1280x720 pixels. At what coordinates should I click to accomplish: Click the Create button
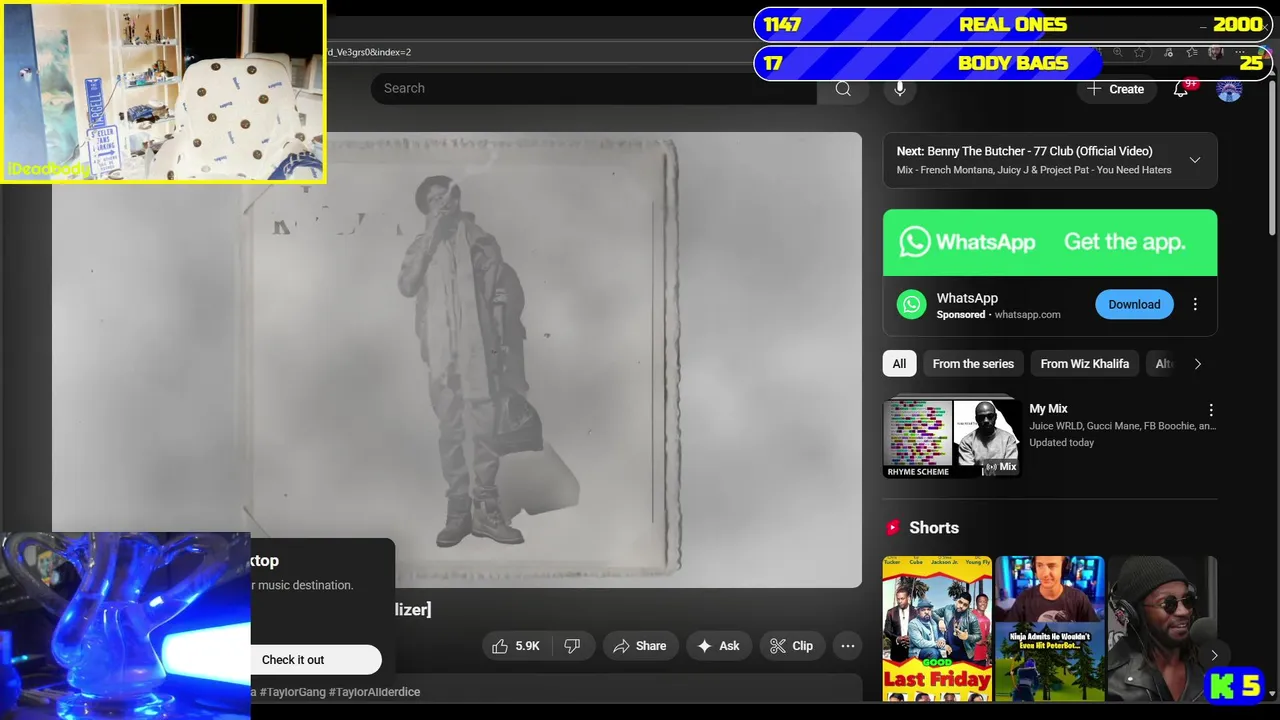(1115, 89)
